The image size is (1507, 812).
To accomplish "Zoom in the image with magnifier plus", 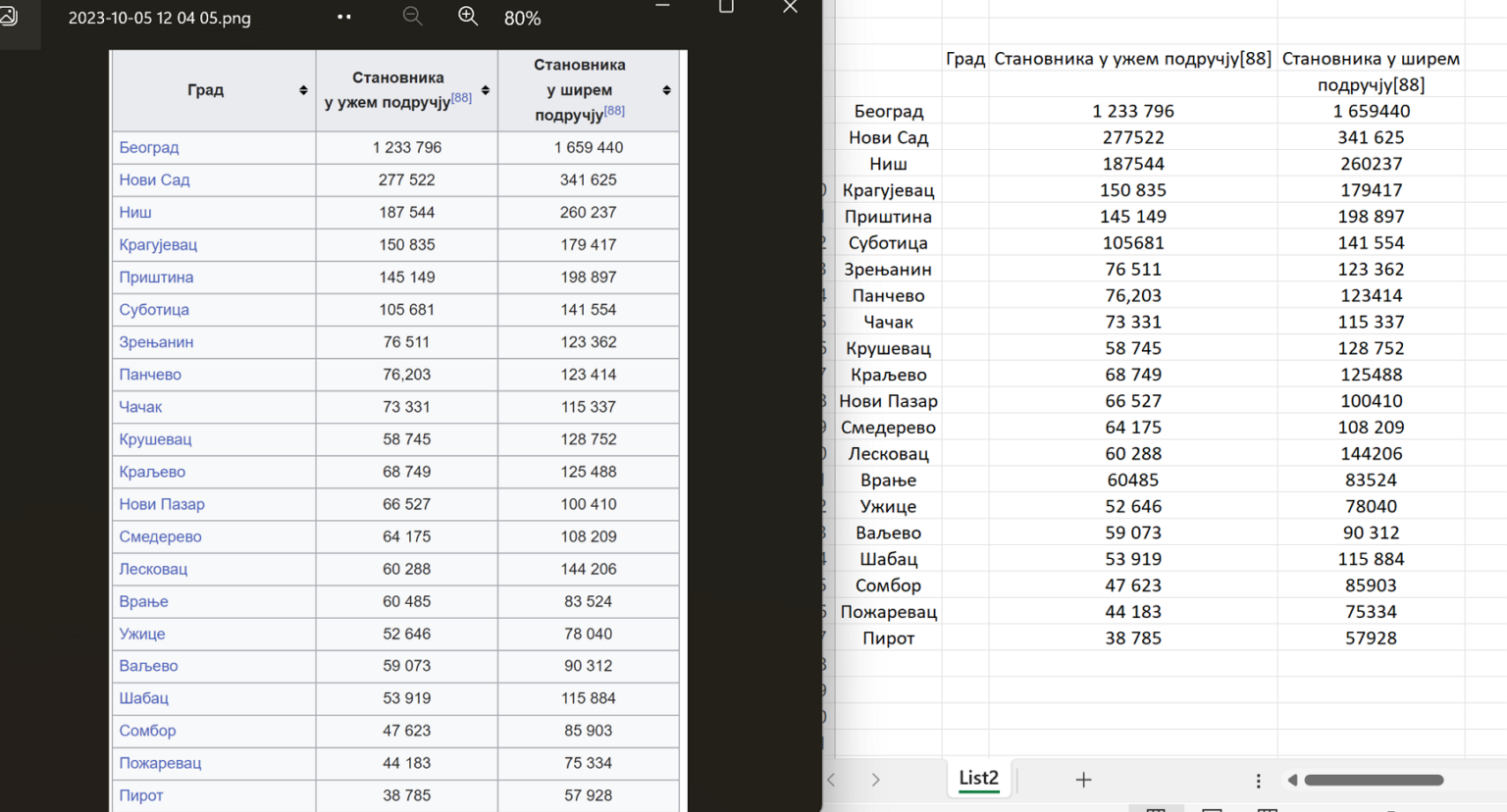I will pos(468,17).
